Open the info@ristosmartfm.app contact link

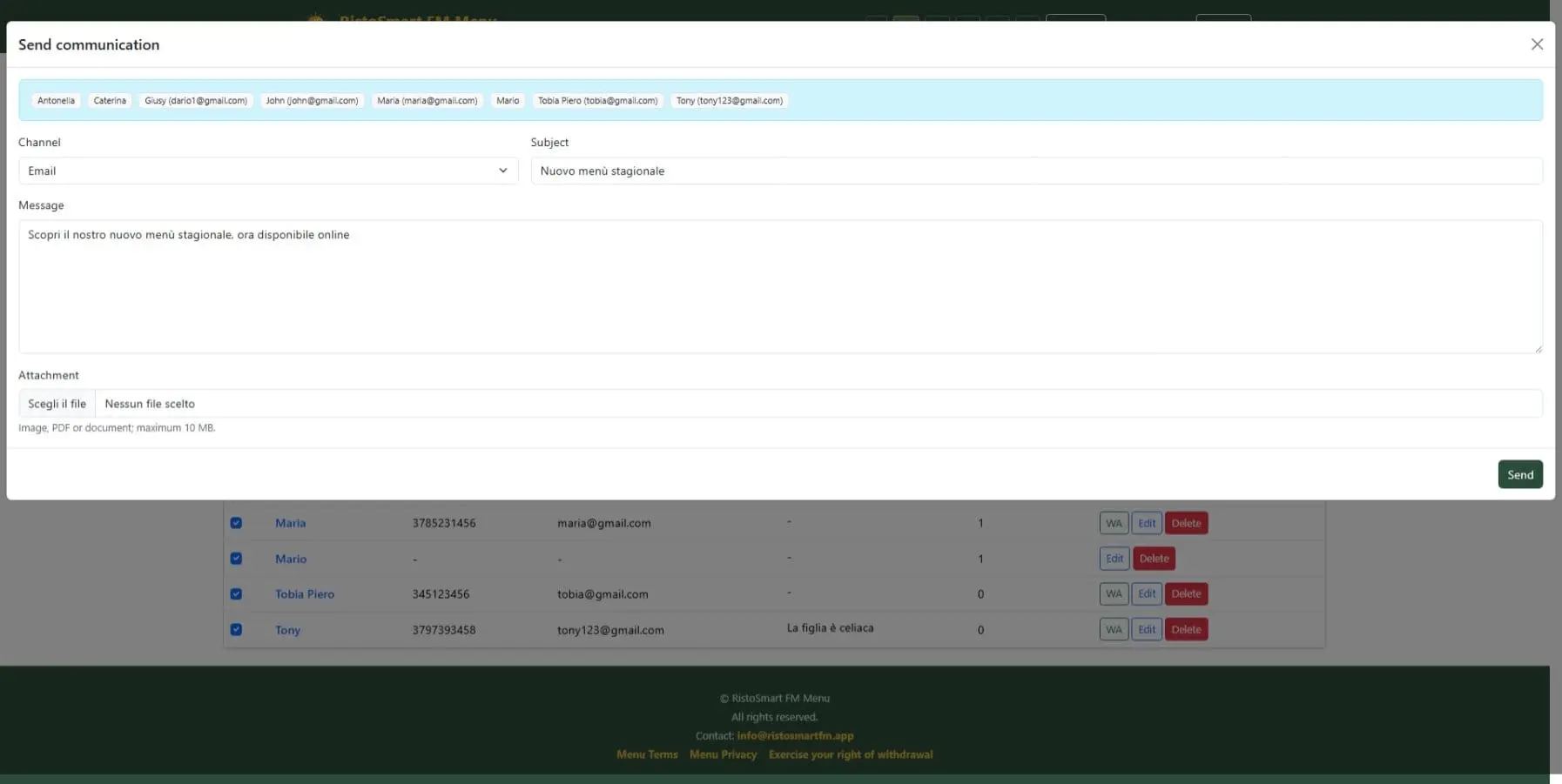(x=795, y=735)
